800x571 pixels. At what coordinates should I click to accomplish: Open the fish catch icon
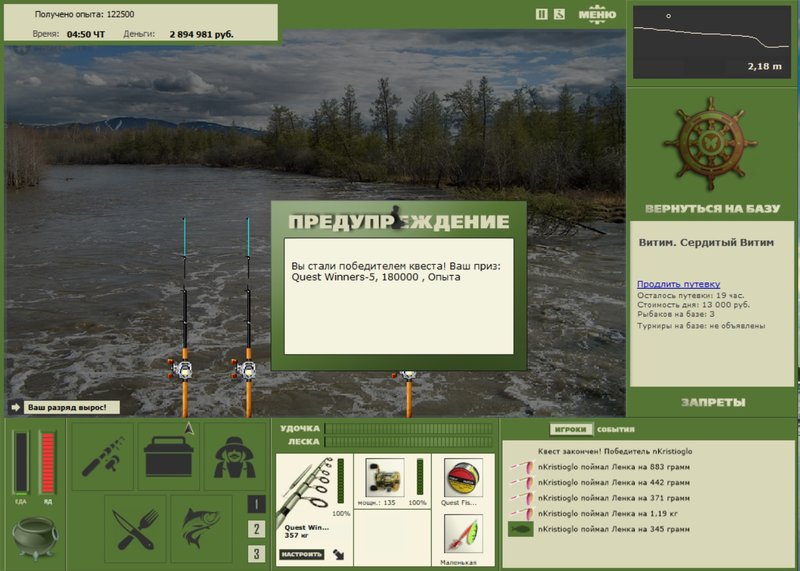point(202,529)
